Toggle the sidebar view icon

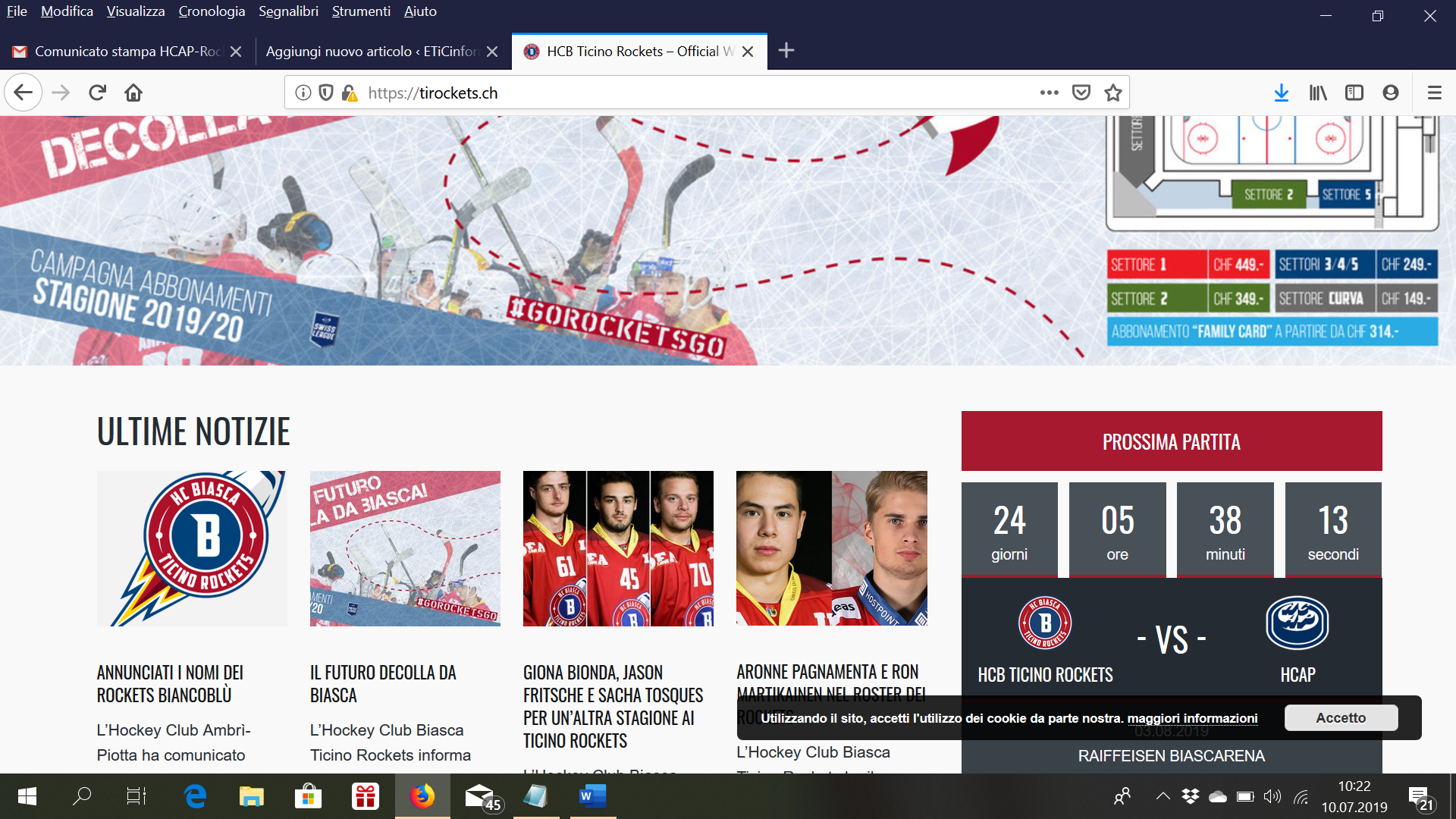coord(1354,93)
